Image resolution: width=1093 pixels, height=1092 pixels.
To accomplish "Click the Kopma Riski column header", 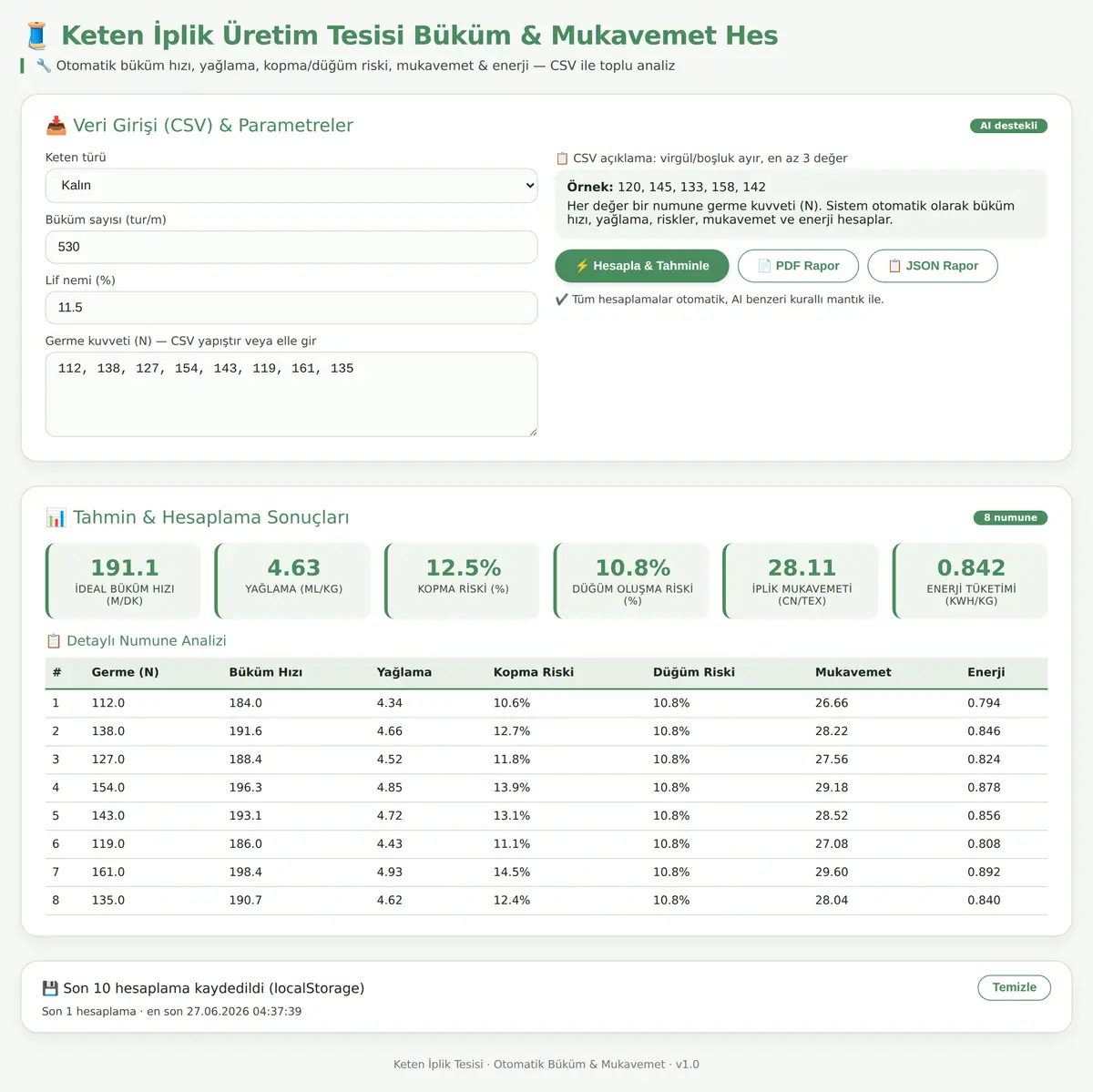I will click(534, 672).
